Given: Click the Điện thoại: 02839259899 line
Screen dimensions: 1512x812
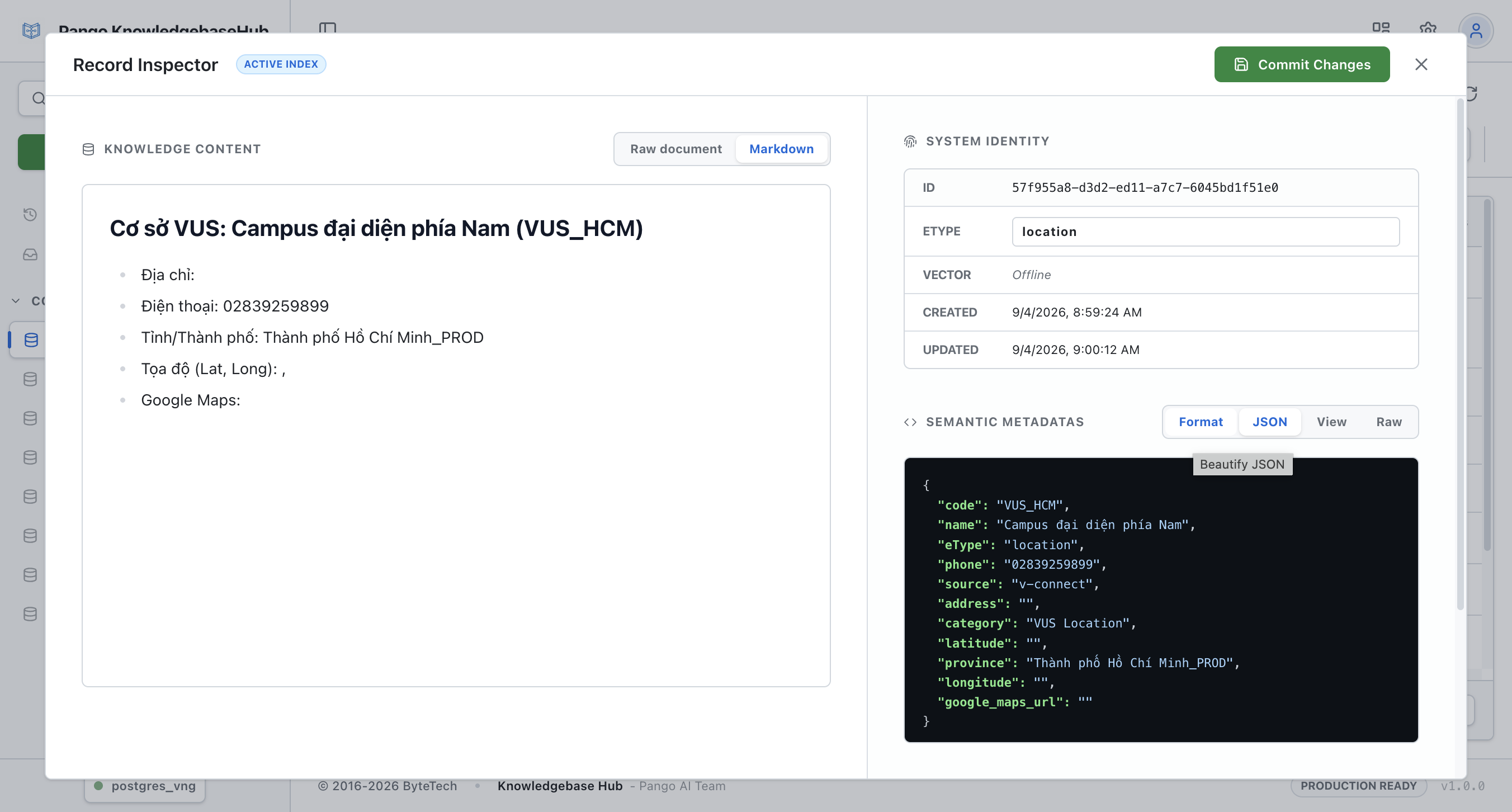Looking at the screenshot, I should coord(235,306).
